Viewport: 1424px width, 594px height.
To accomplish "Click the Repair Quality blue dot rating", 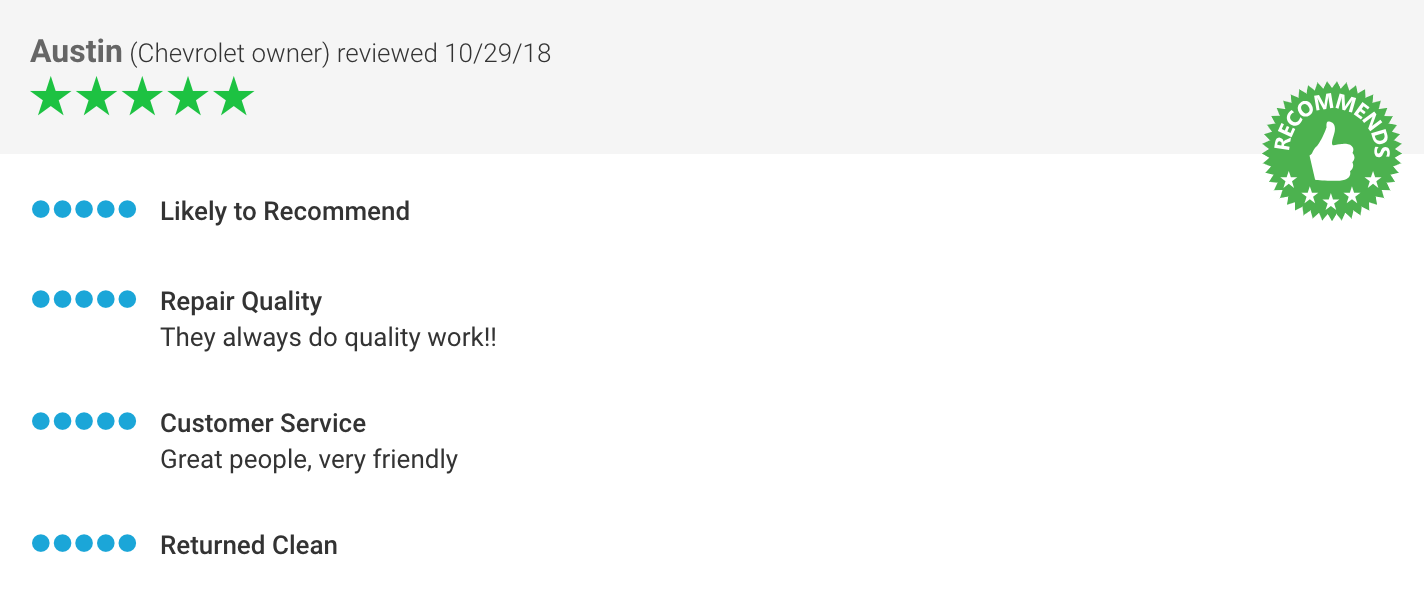I will pos(84,299).
